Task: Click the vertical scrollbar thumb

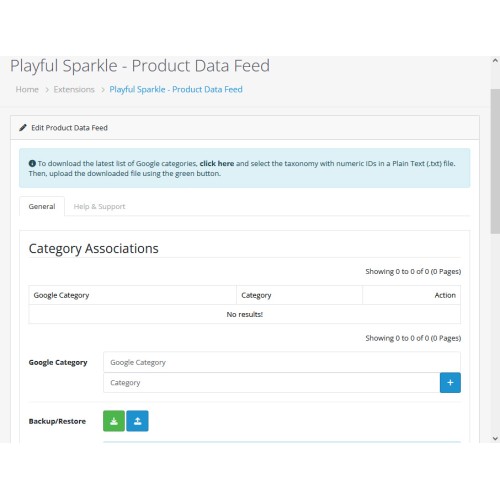Action: tap(495, 161)
